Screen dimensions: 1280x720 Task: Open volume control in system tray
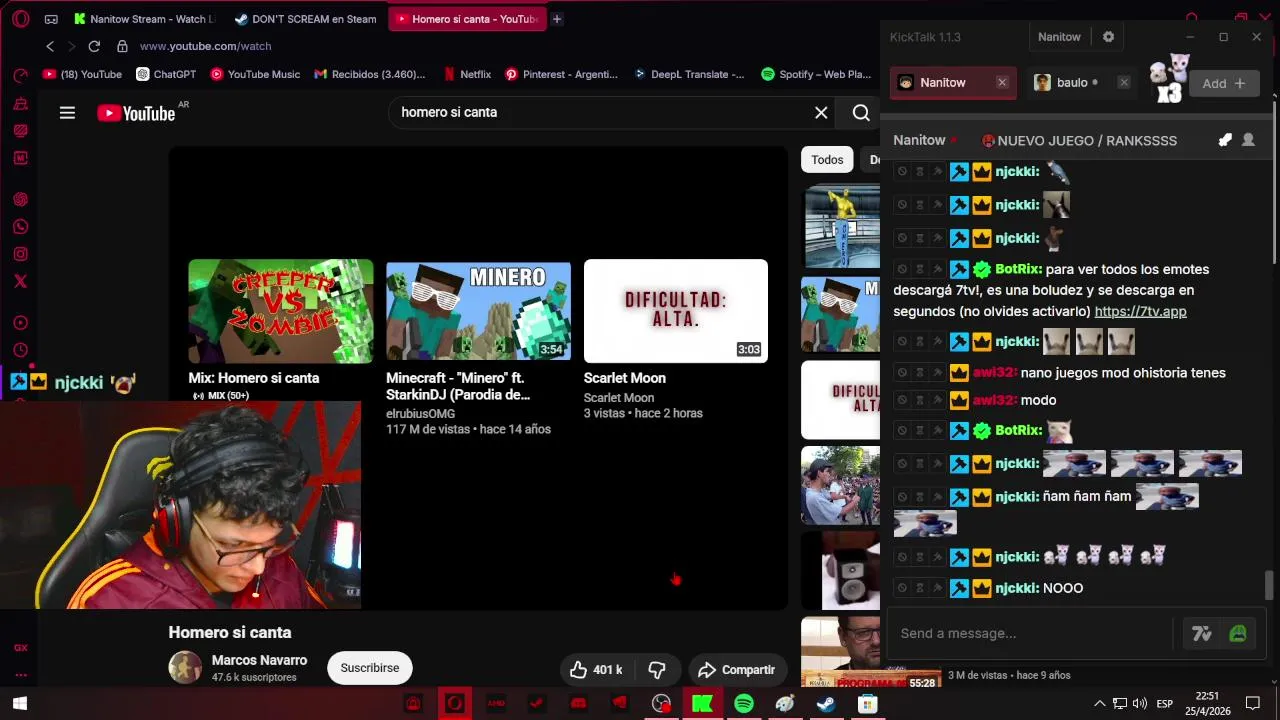pos(1140,704)
